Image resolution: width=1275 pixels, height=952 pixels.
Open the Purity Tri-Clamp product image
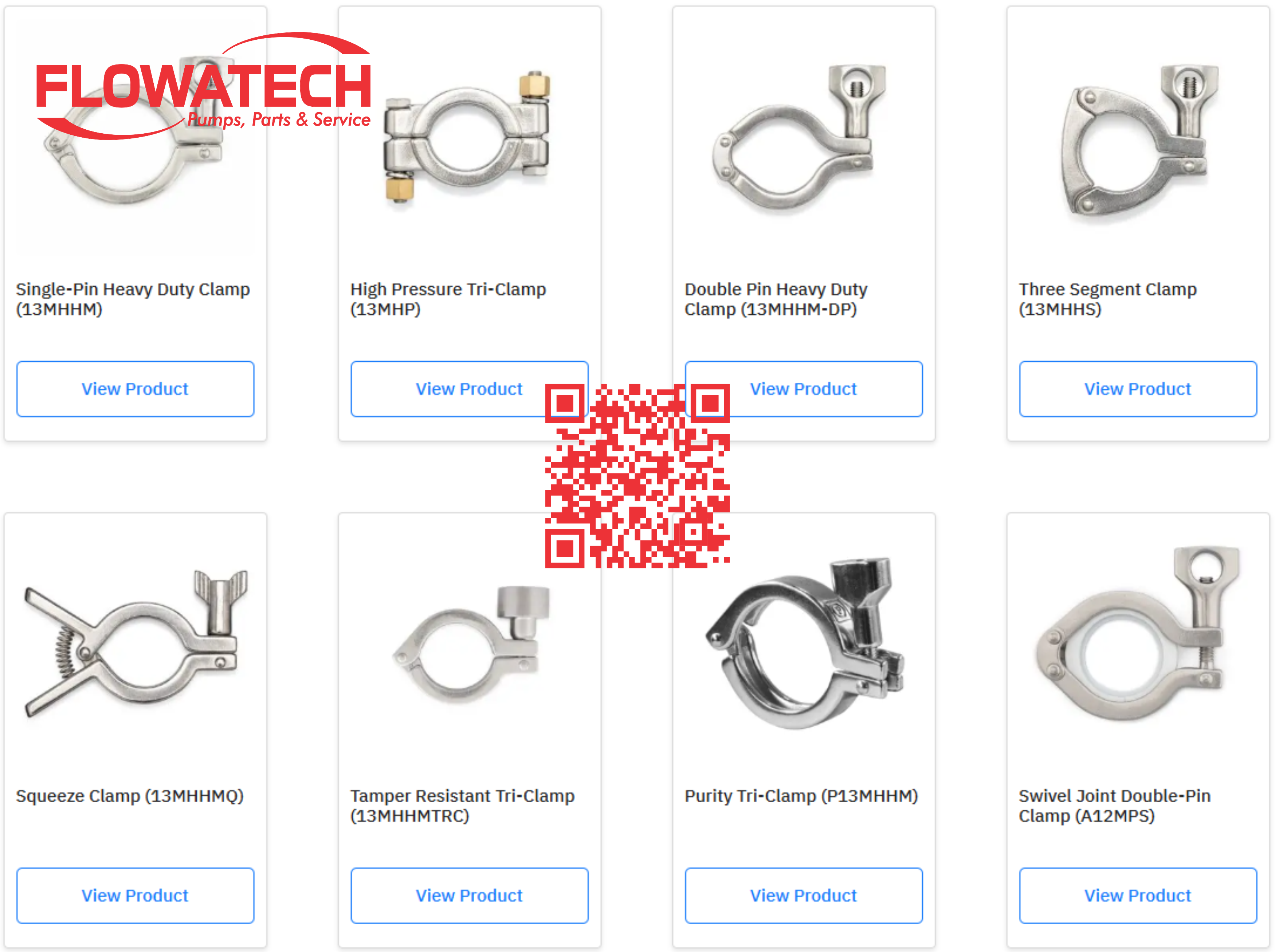click(805, 643)
